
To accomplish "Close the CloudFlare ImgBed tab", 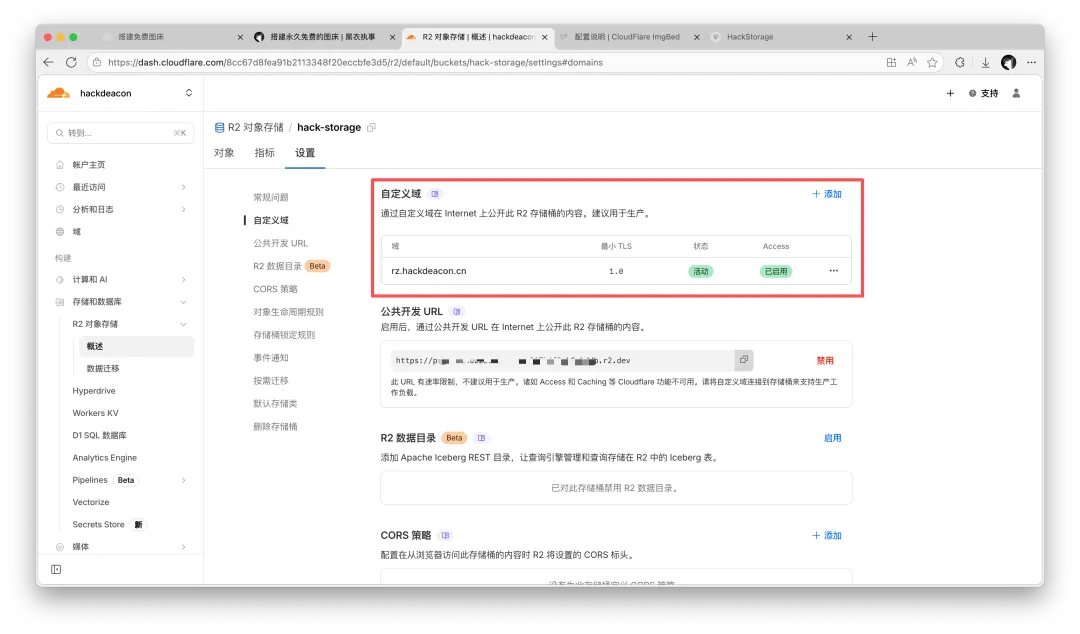I will [696, 37].
